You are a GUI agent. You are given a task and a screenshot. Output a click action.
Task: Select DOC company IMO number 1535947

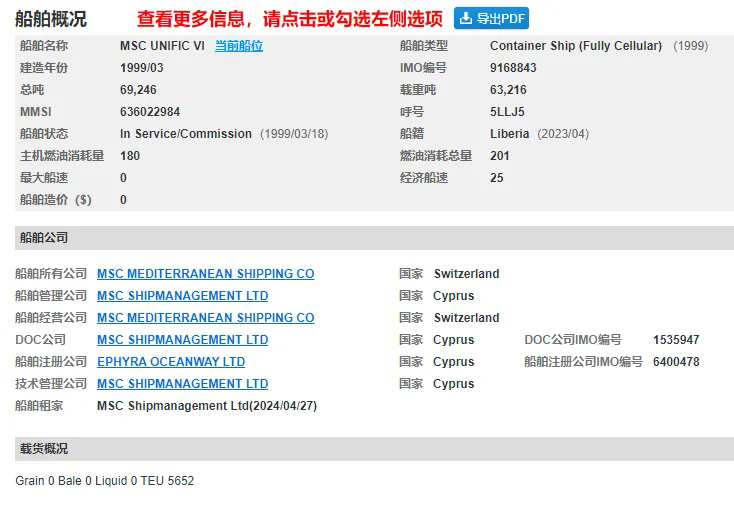[x=676, y=340]
